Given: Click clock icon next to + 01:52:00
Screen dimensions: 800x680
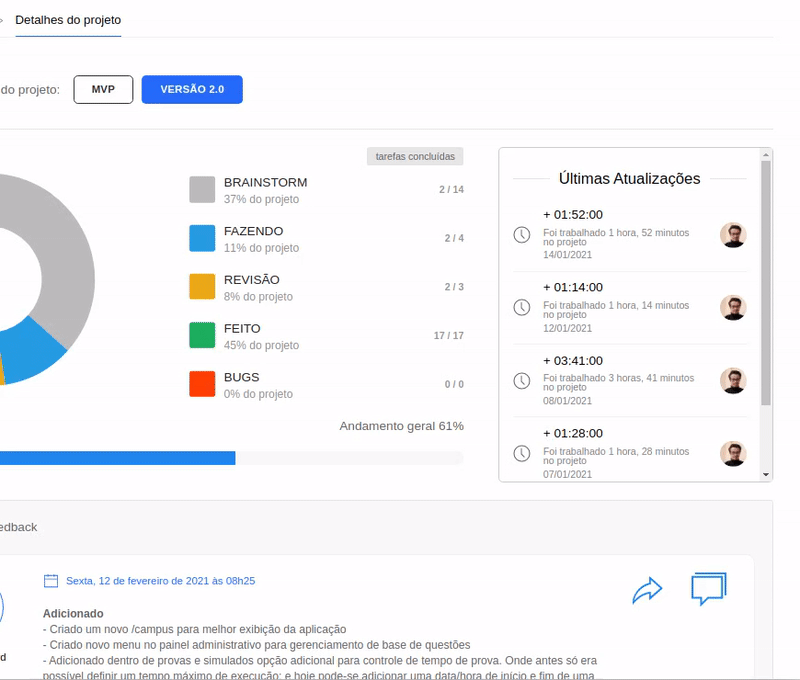Looking at the screenshot, I should (521, 235).
